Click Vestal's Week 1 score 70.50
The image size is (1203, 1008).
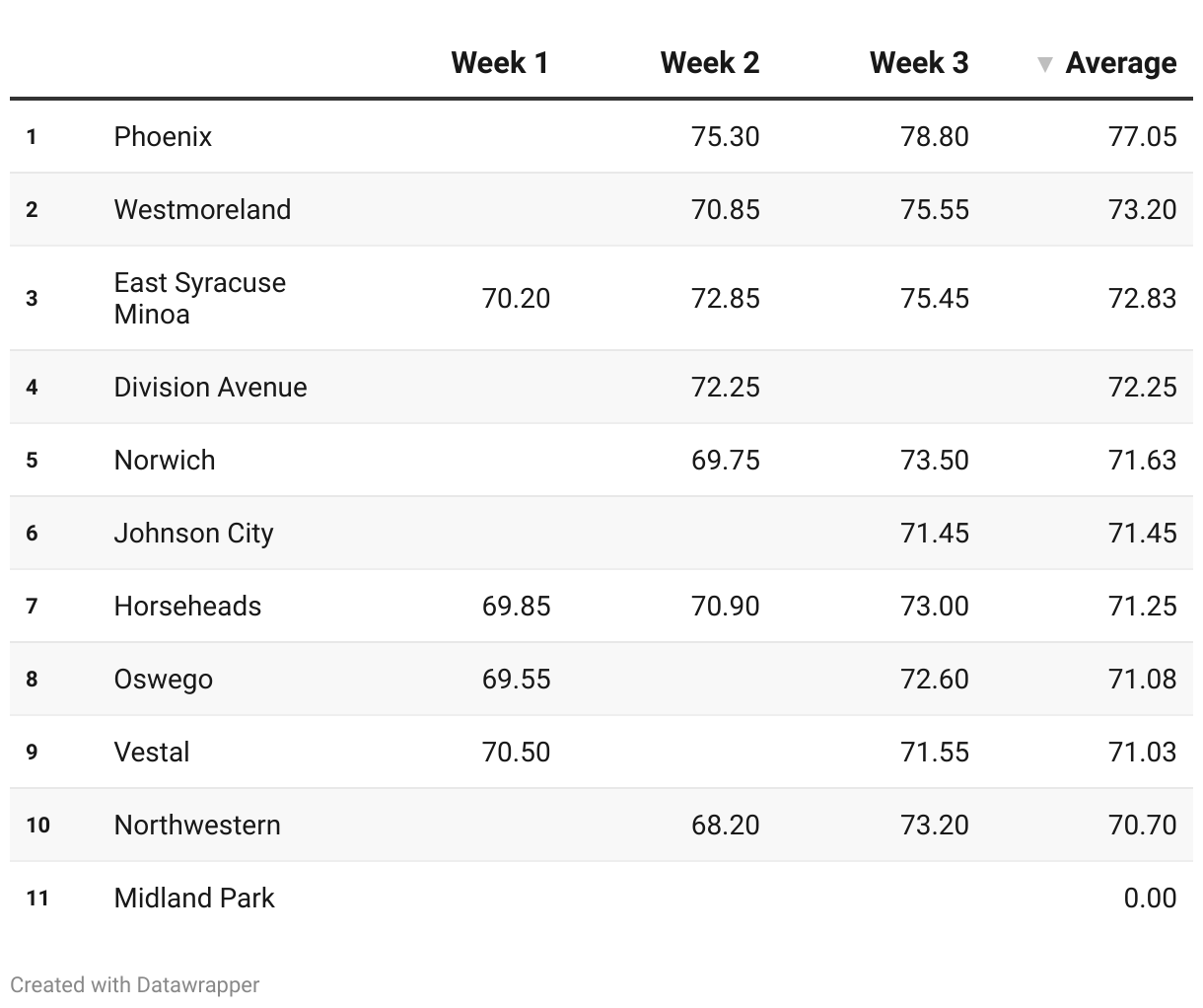516,752
